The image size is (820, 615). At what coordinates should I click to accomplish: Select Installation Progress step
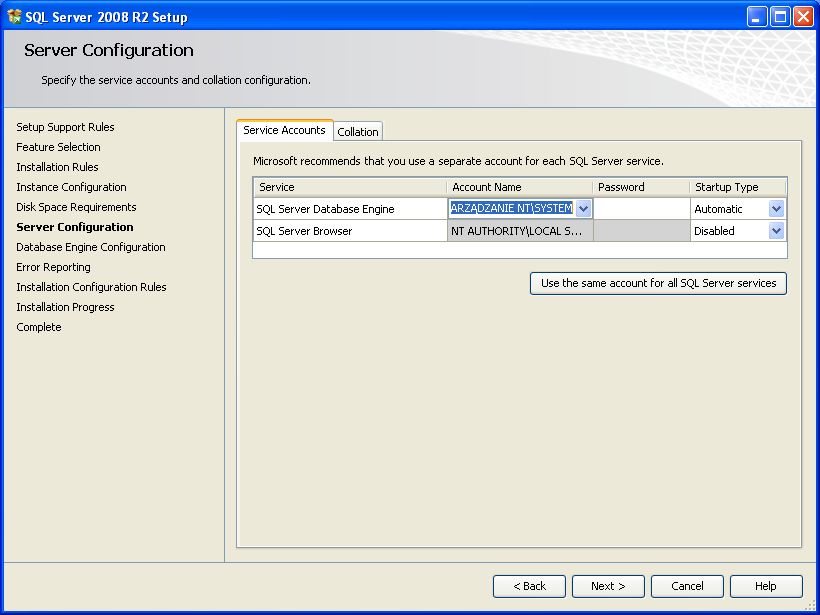(x=65, y=307)
